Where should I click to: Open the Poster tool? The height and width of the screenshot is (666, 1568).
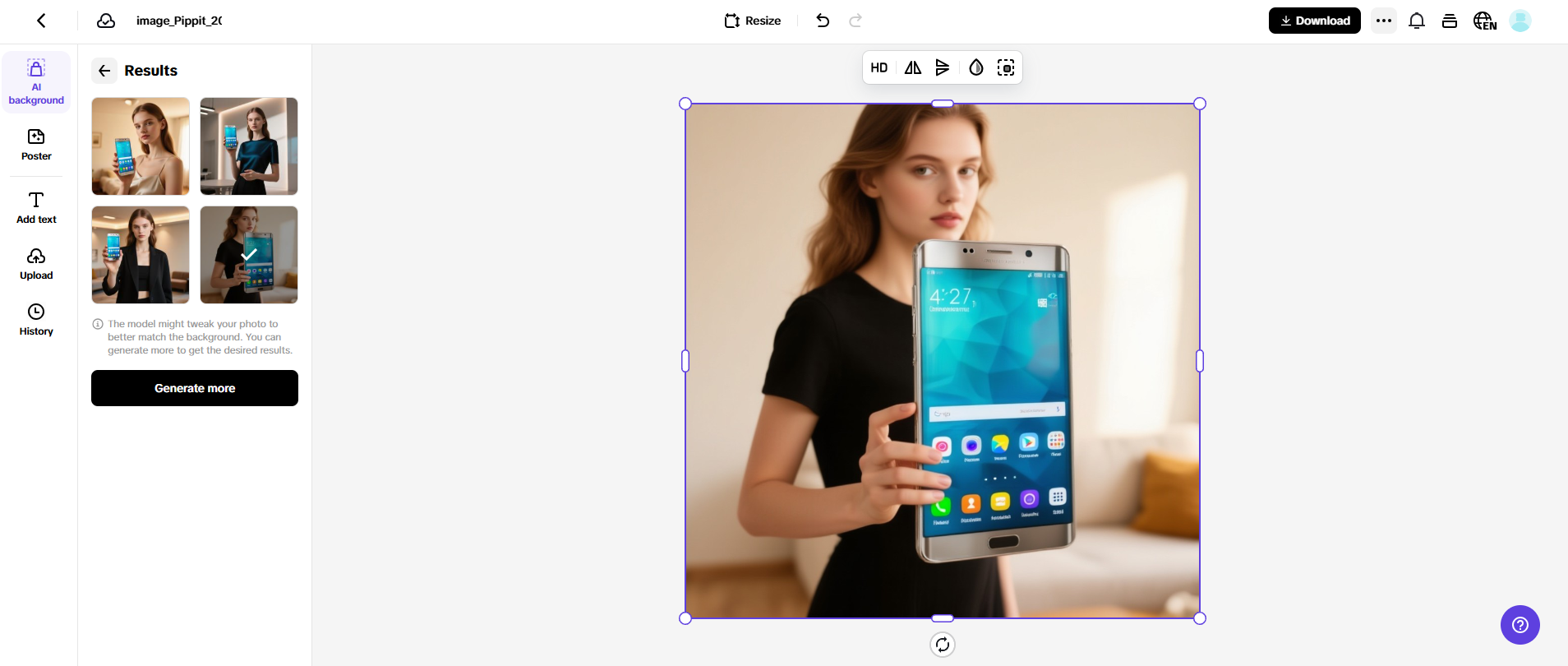(x=36, y=145)
